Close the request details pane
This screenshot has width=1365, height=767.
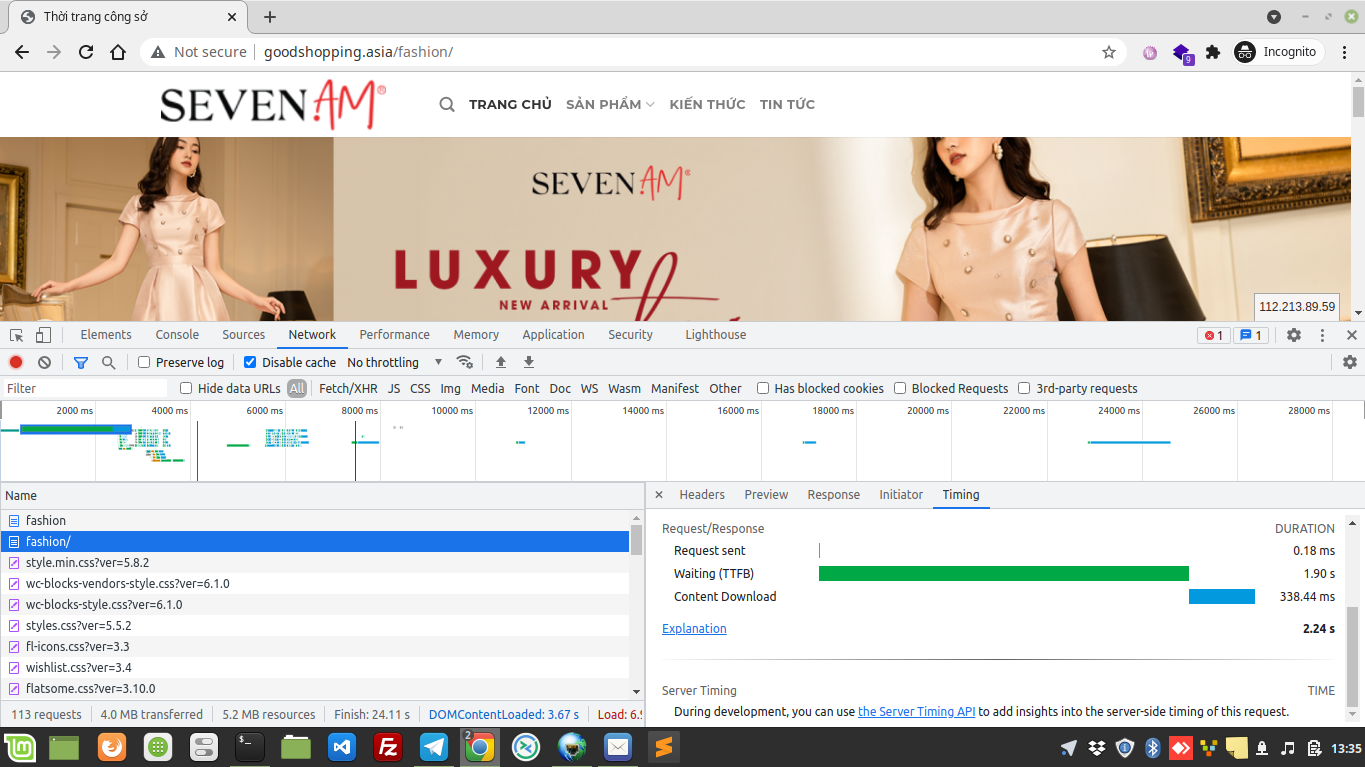click(x=659, y=495)
